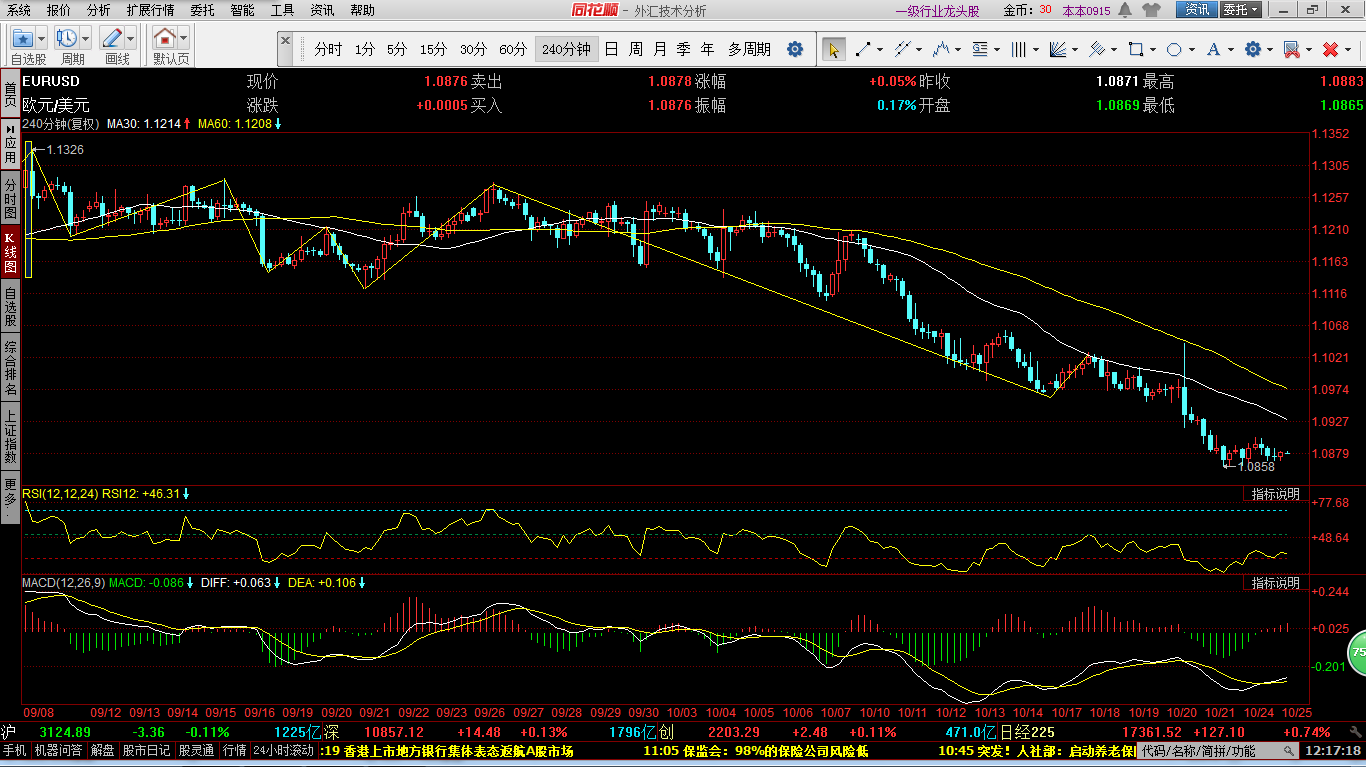Screen dimensions: 1366x767
Task: Switch to 5分 timeframe
Action: (397, 49)
